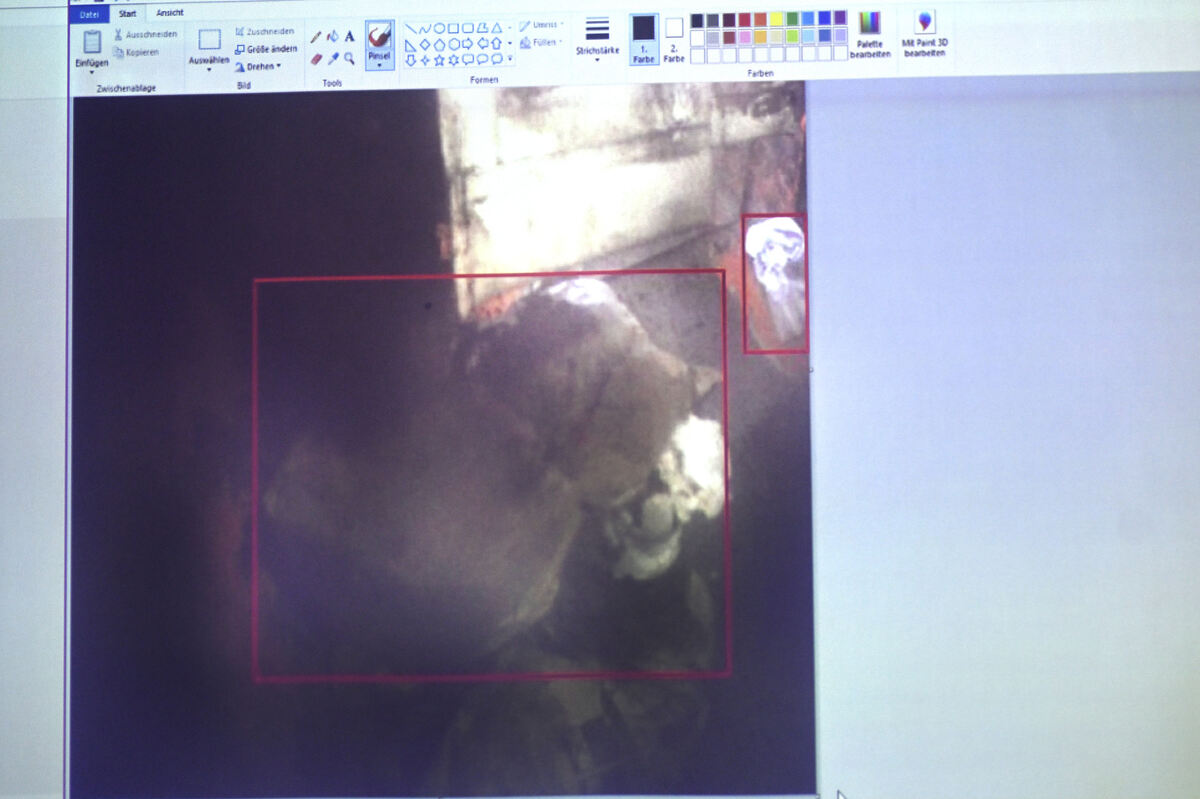The image size is (1200, 799).
Task: Click Größe ändern button
Action: click(265, 49)
